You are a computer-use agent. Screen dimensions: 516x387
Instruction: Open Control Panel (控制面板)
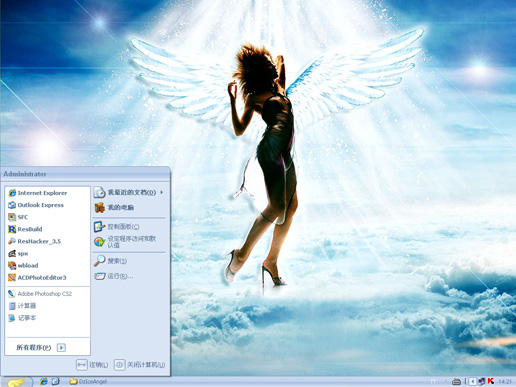pos(129,227)
